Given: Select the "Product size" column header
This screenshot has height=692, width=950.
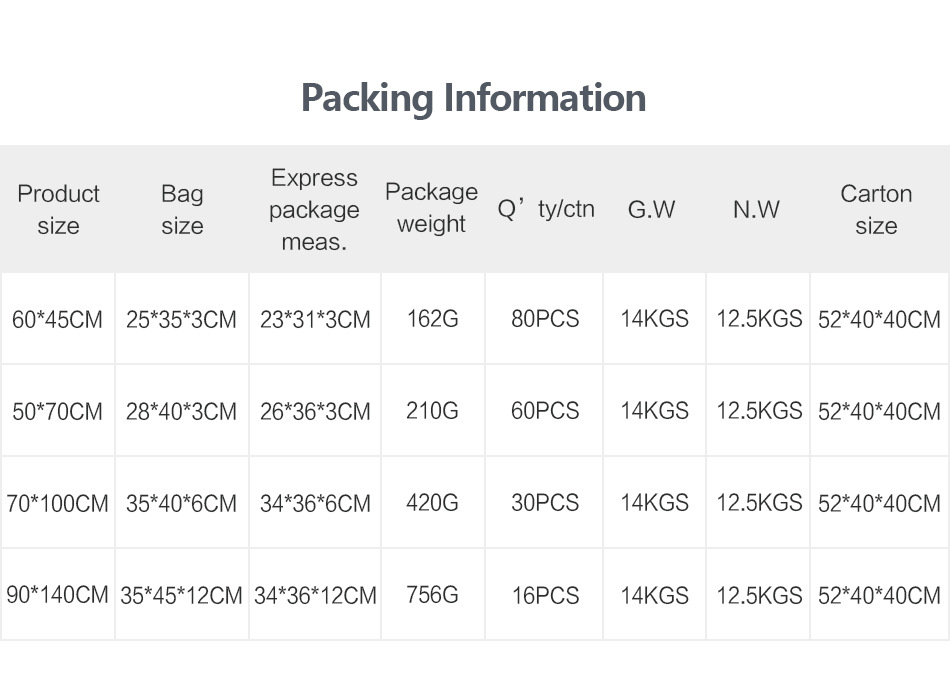Looking at the screenshot, I should [x=58, y=209].
